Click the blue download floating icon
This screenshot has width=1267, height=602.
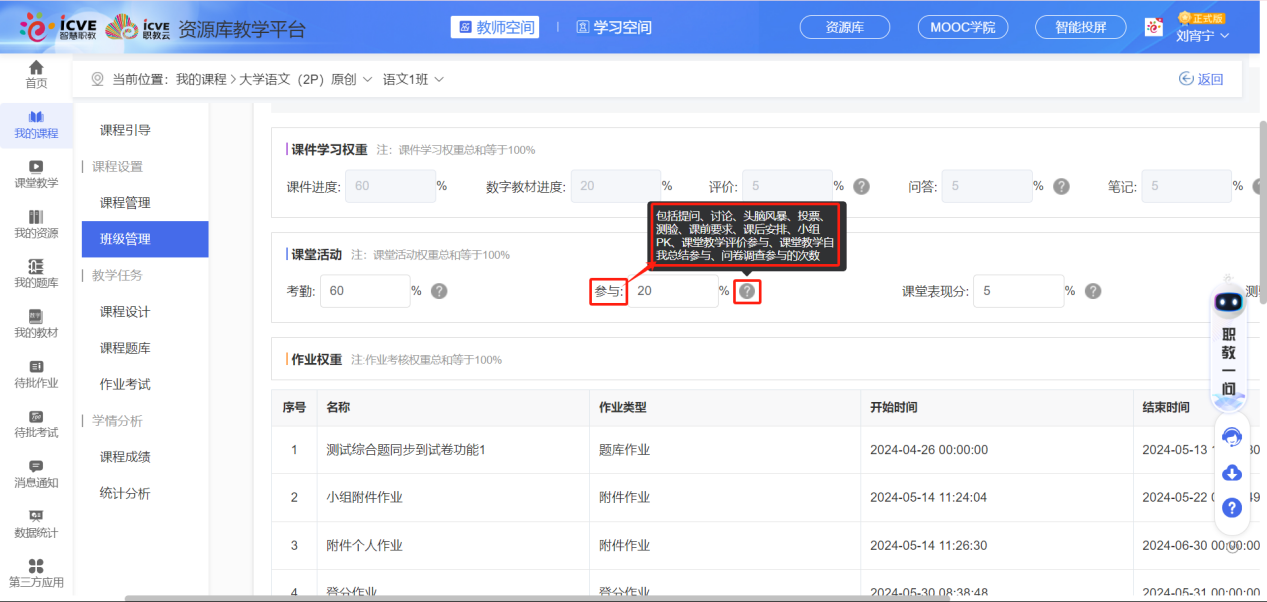point(1232,473)
